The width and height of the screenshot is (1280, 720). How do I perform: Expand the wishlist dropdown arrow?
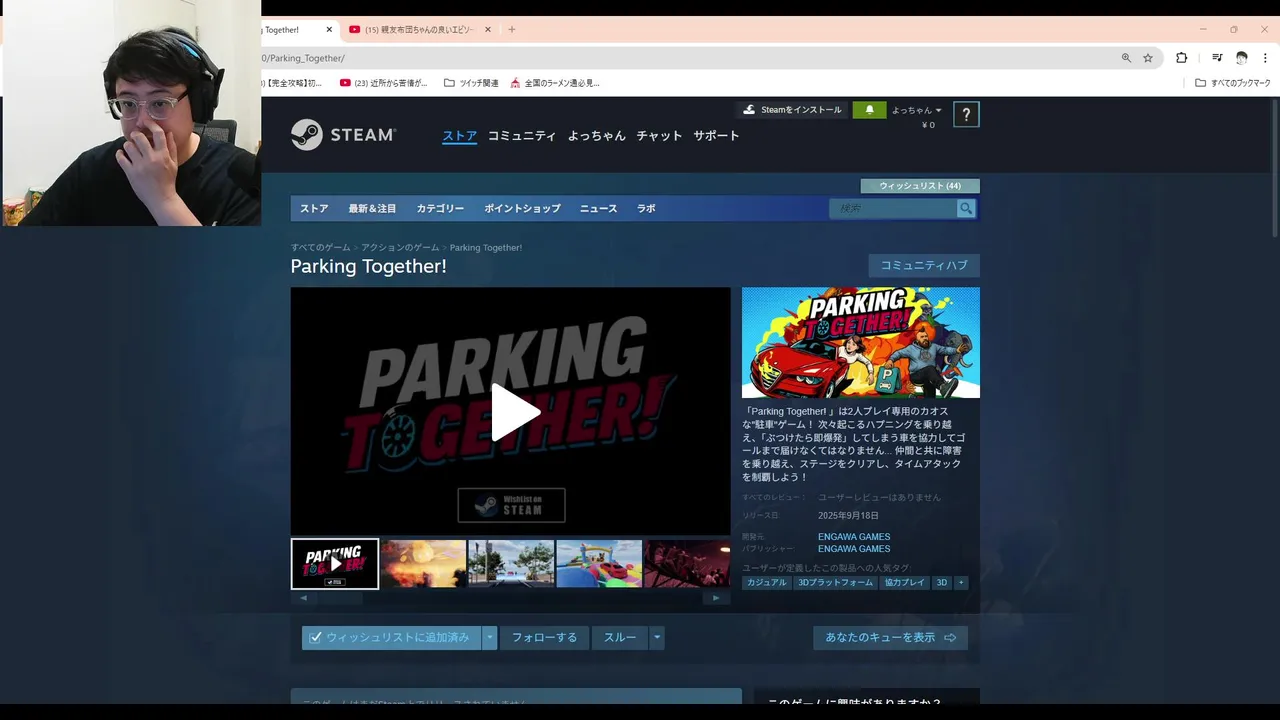coord(489,638)
